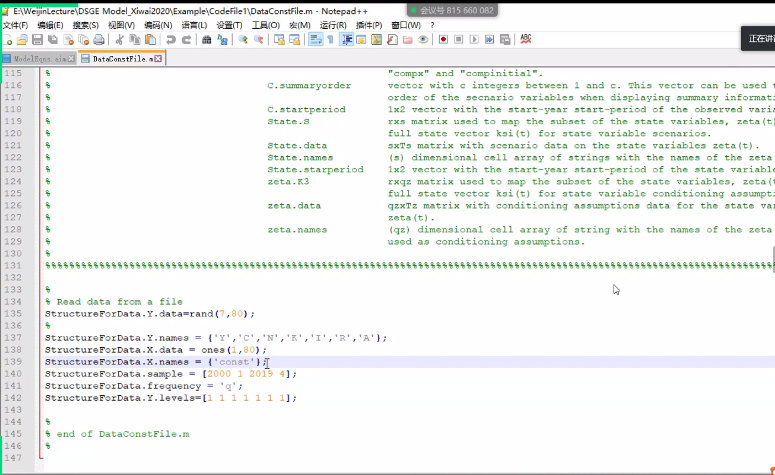Viewport: 775px width, 475px height.
Task: Open the 编辑(E) menu
Action: pos(50,25)
